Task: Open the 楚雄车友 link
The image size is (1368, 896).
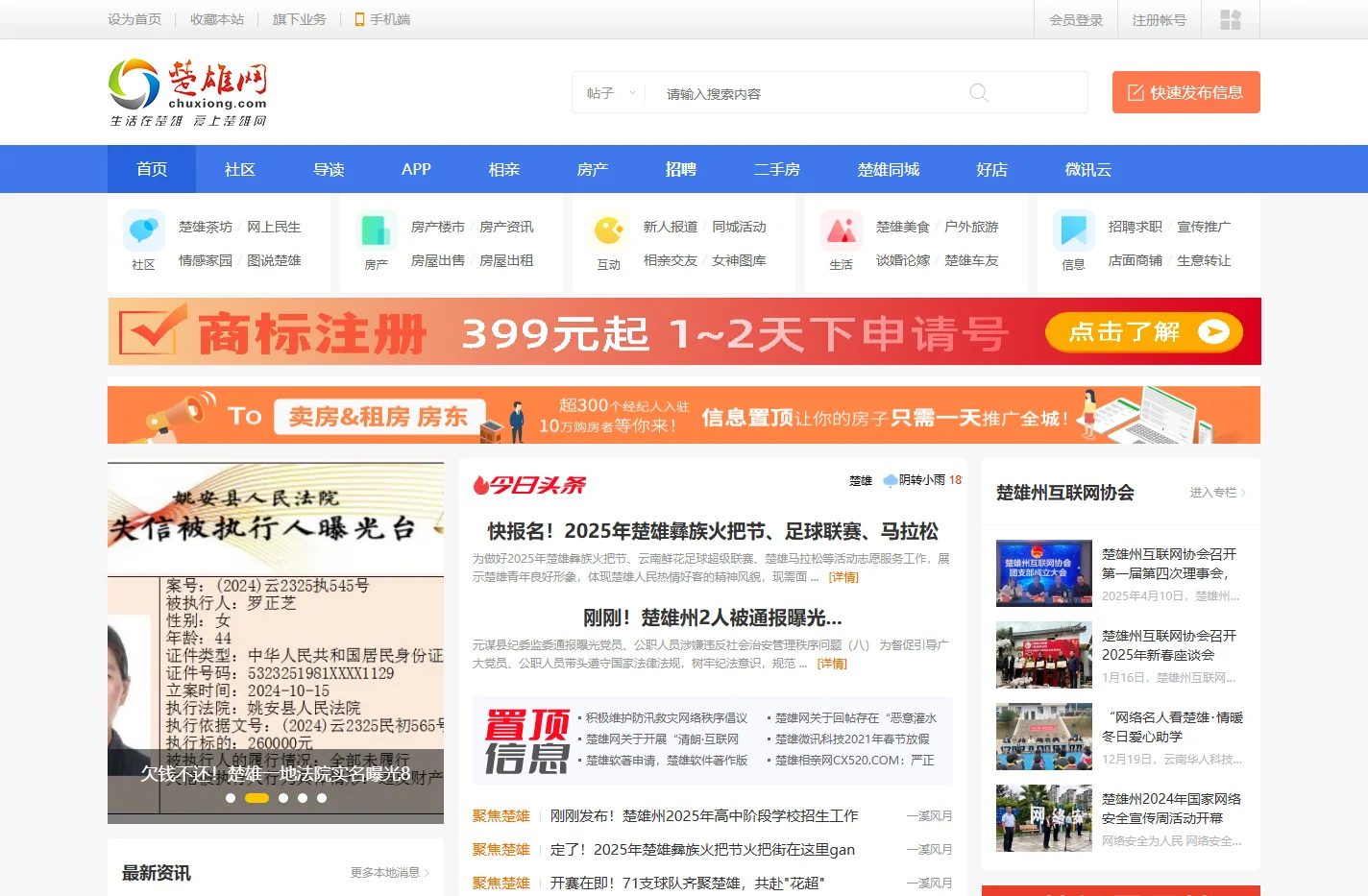Action: (x=971, y=260)
